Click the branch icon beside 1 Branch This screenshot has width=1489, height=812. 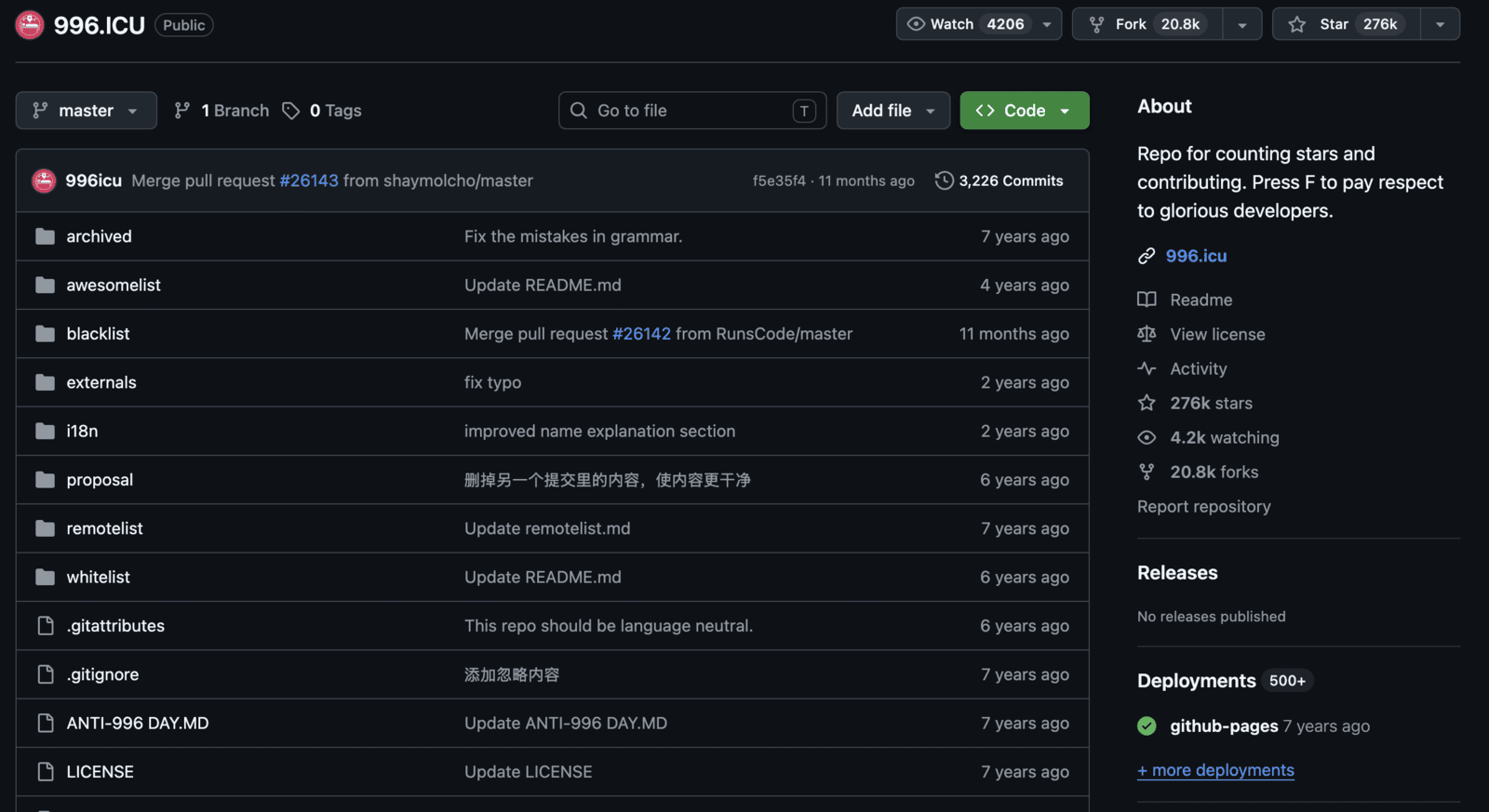182,111
